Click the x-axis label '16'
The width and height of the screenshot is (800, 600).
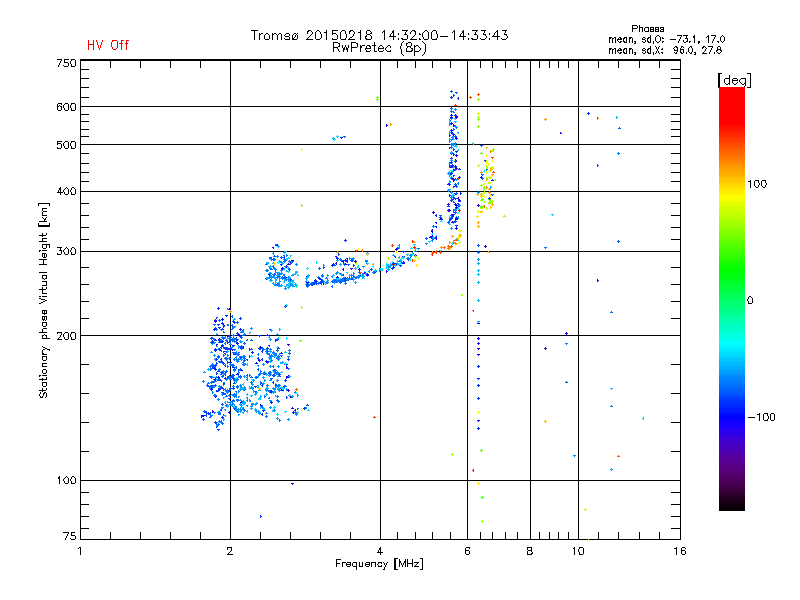tap(680, 551)
